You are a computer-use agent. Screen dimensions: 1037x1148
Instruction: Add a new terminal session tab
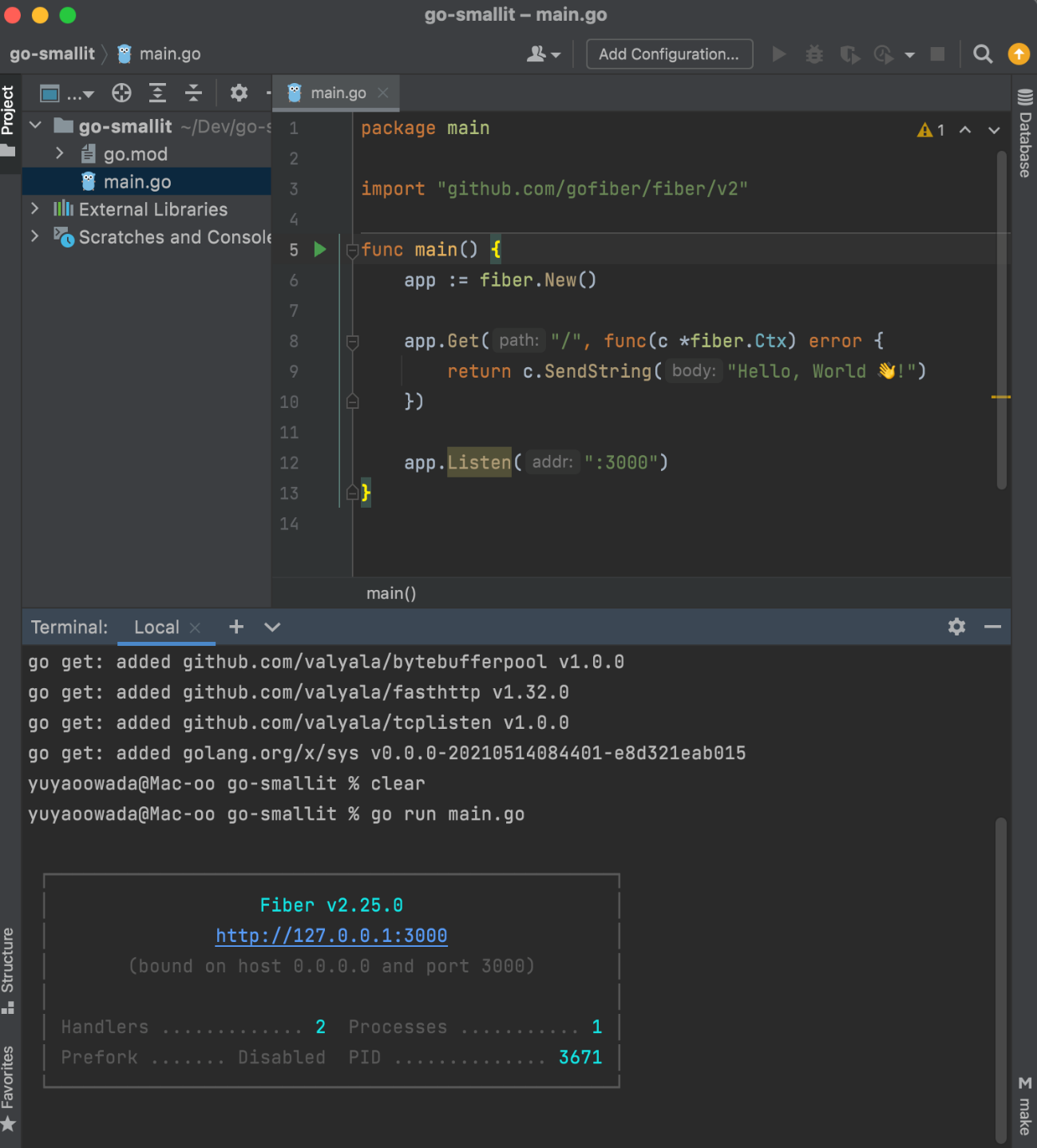(x=236, y=627)
